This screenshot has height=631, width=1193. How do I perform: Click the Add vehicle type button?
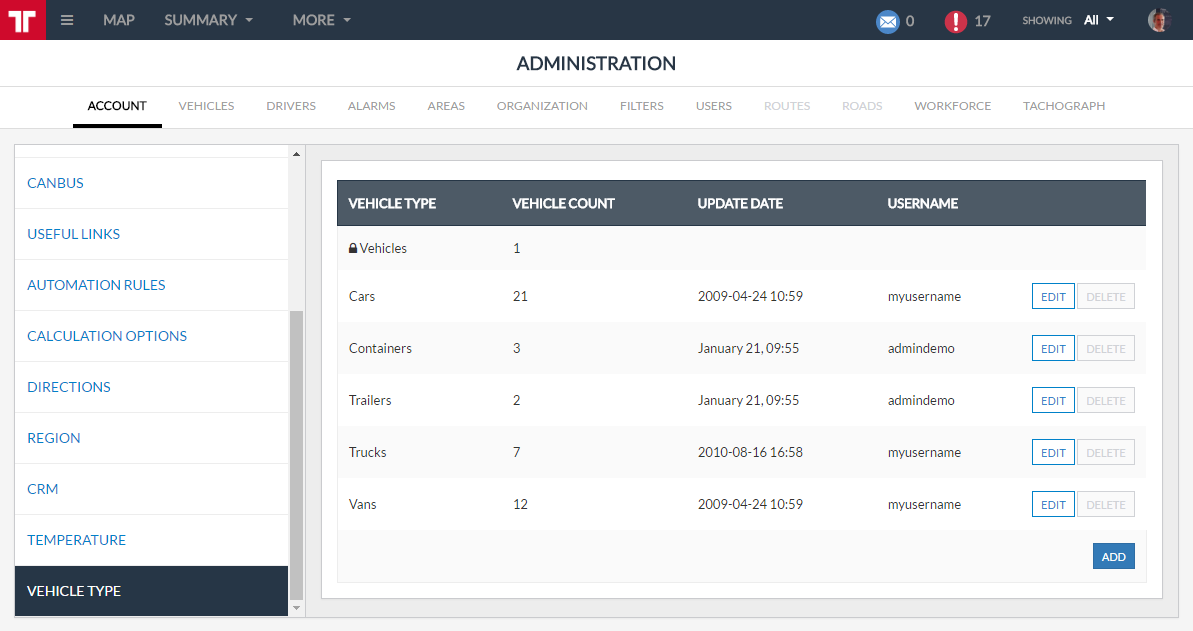click(x=1113, y=557)
